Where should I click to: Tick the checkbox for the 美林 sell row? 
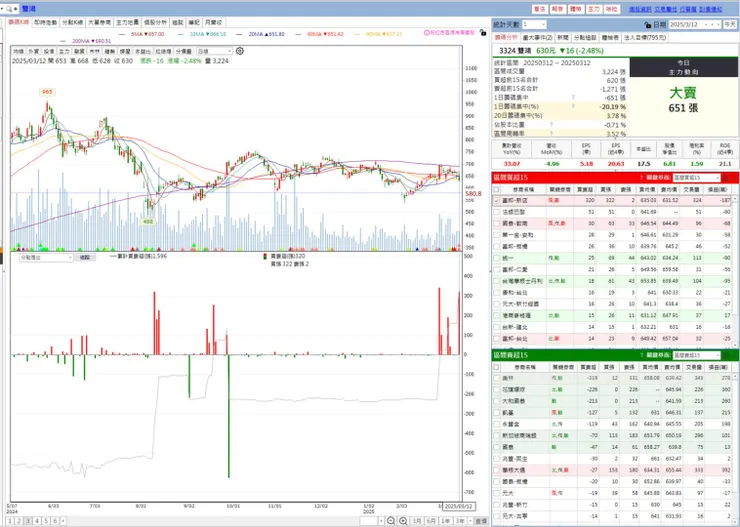click(496, 378)
